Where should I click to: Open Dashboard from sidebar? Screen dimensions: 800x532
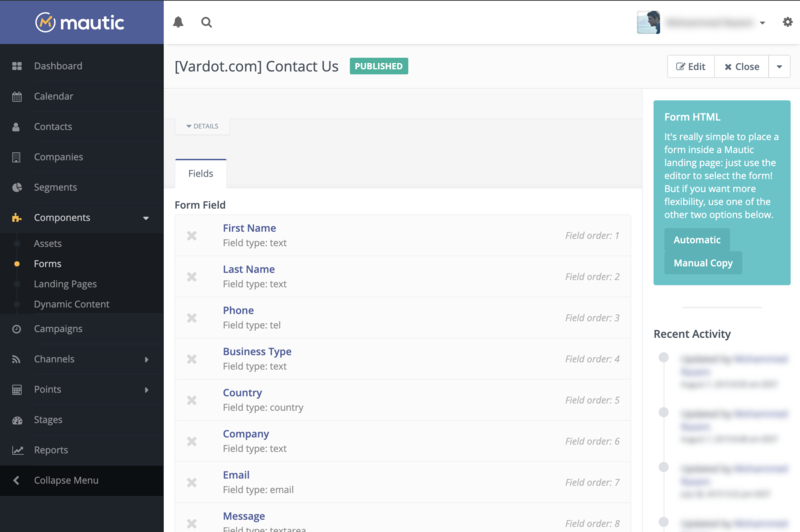coord(58,66)
